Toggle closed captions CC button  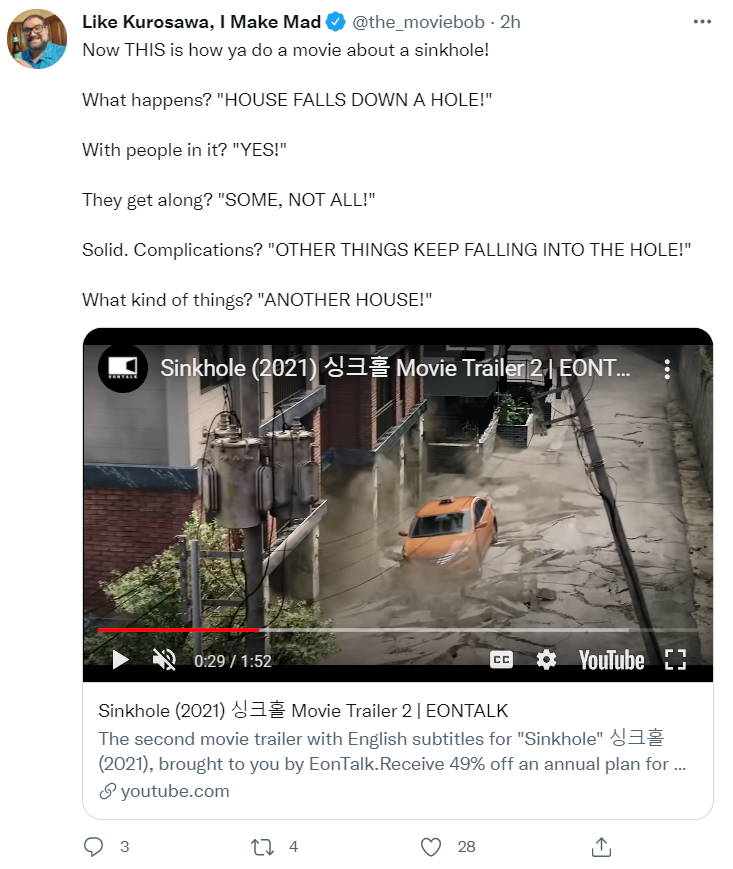click(501, 660)
